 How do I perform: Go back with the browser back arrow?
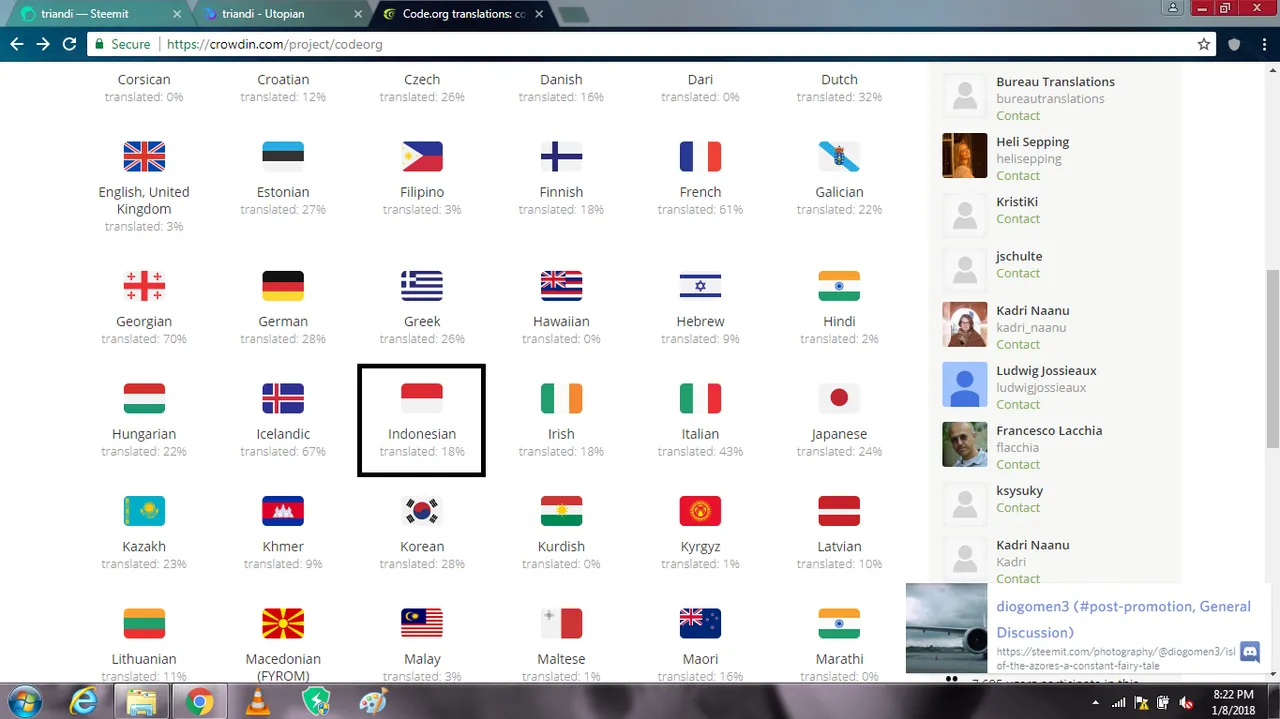[x=16, y=44]
